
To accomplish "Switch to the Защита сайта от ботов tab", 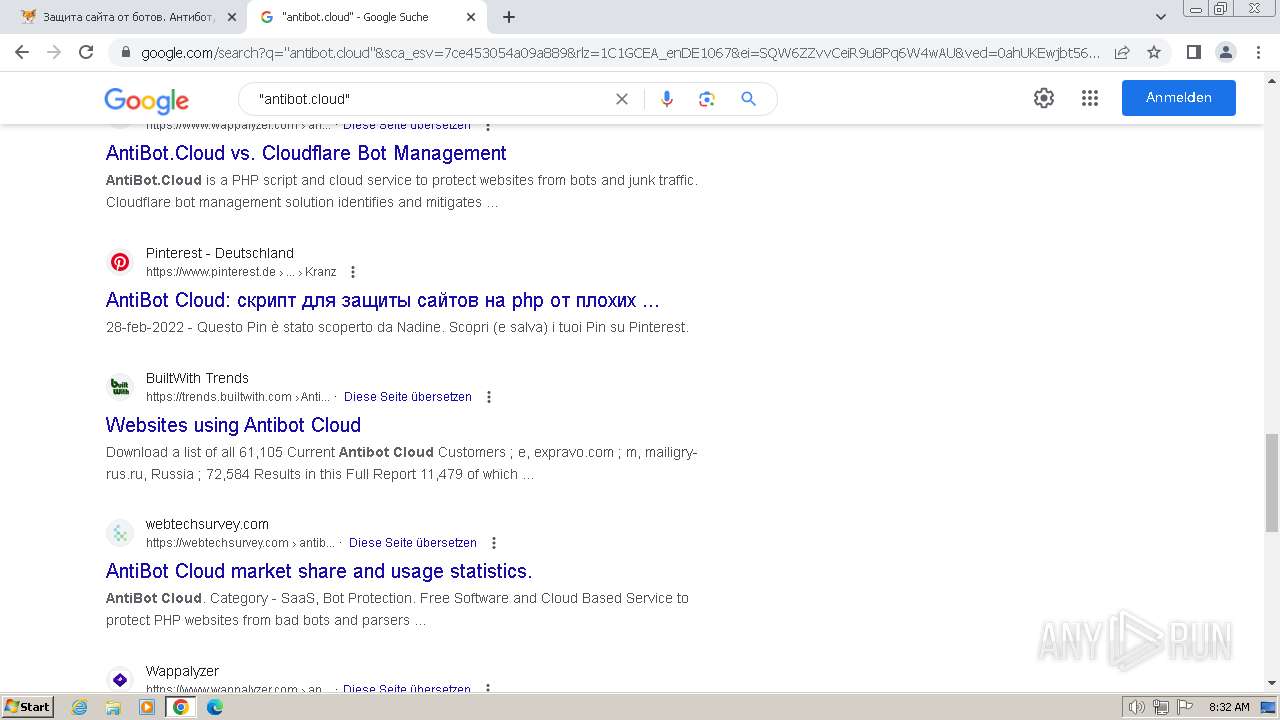I will coord(127,17).
